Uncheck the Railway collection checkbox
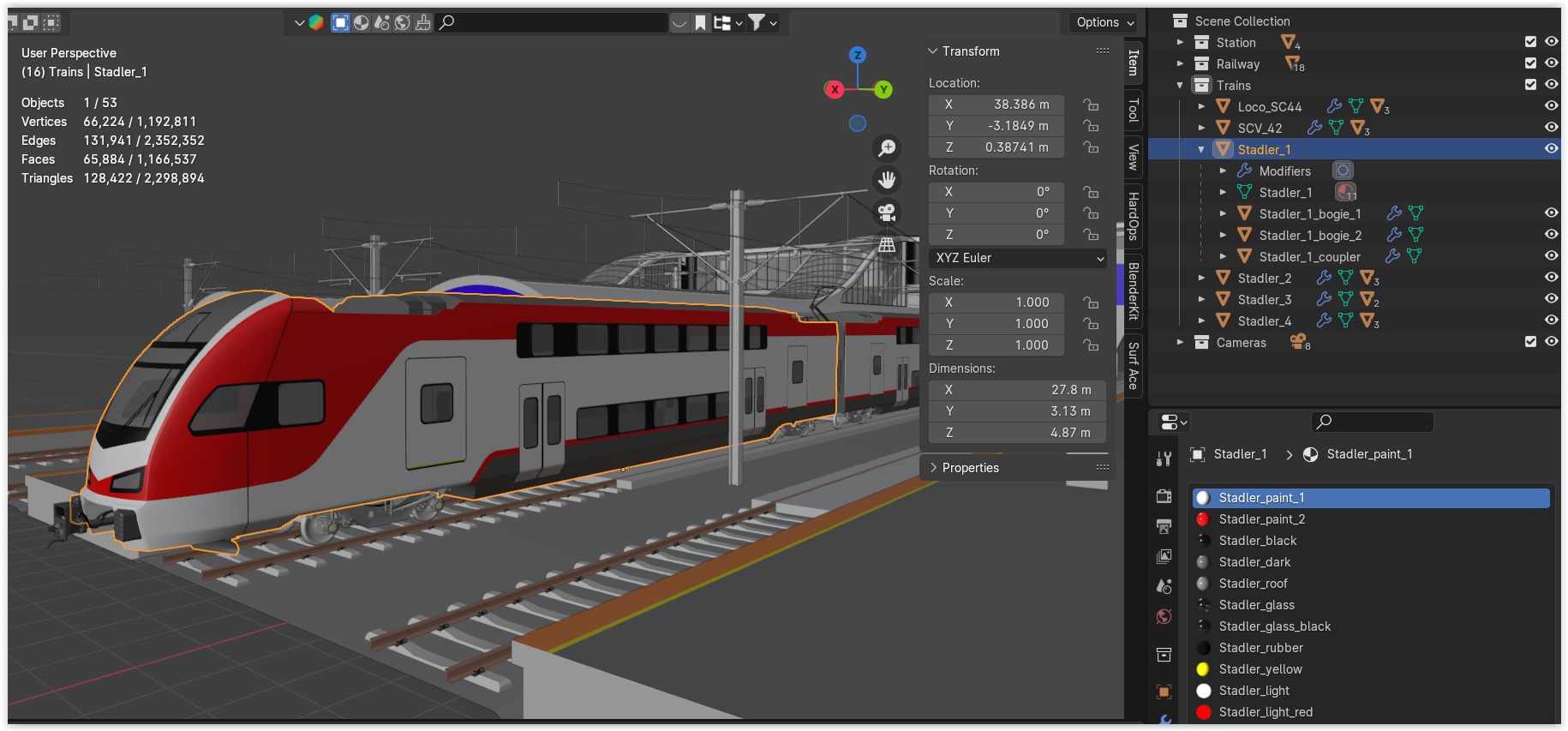Viewport: 1568px width, 731px height. [x=1530, y=63]
